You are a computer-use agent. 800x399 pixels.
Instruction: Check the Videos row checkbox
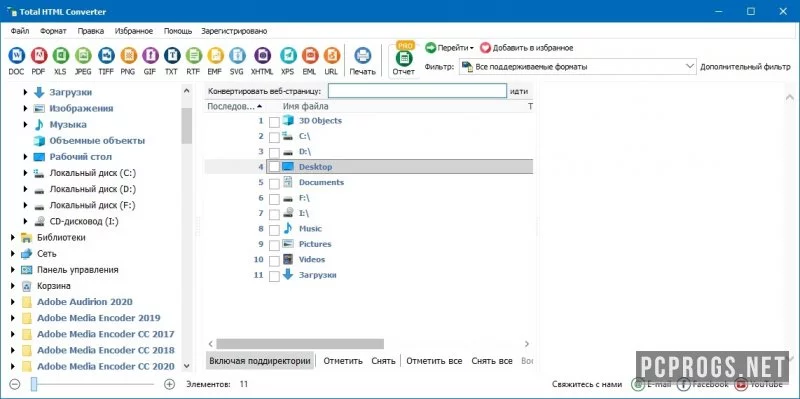(x=274, y=260)
